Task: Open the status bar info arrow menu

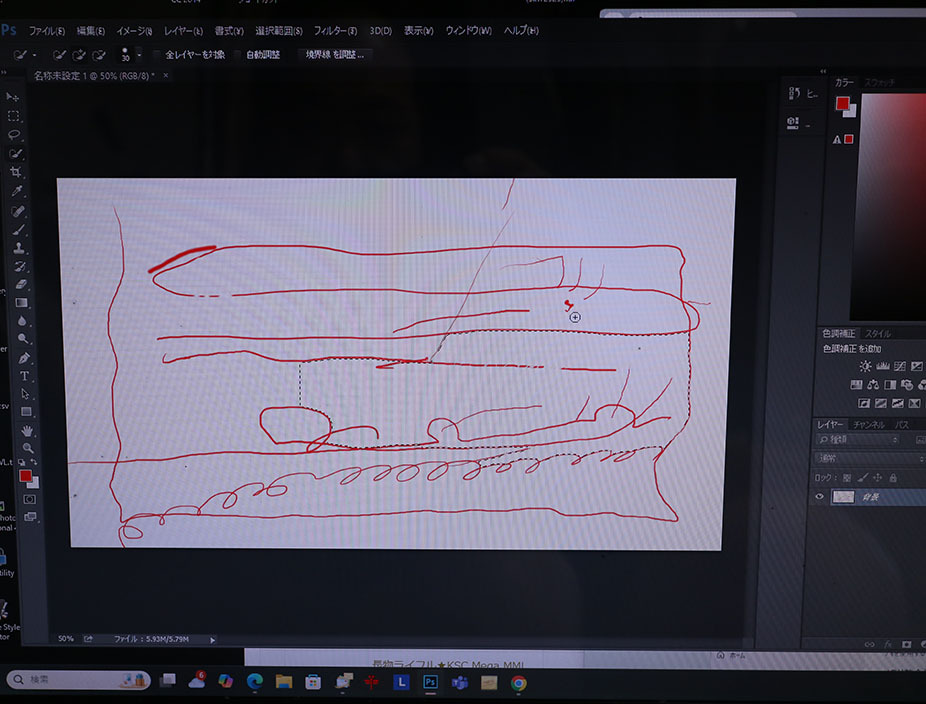Action: (213, 640)
